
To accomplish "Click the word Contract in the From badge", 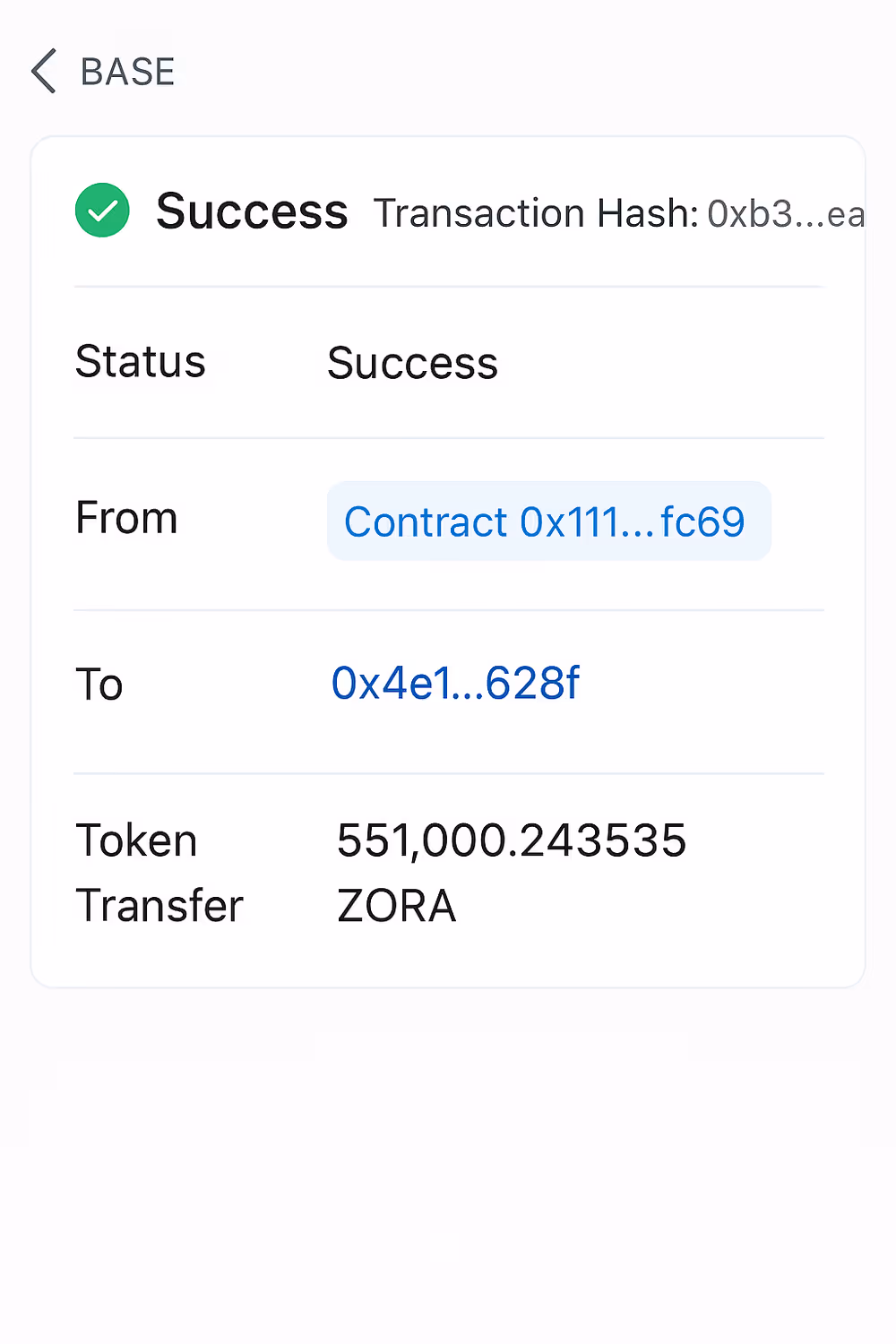I will tap(426, 522).
